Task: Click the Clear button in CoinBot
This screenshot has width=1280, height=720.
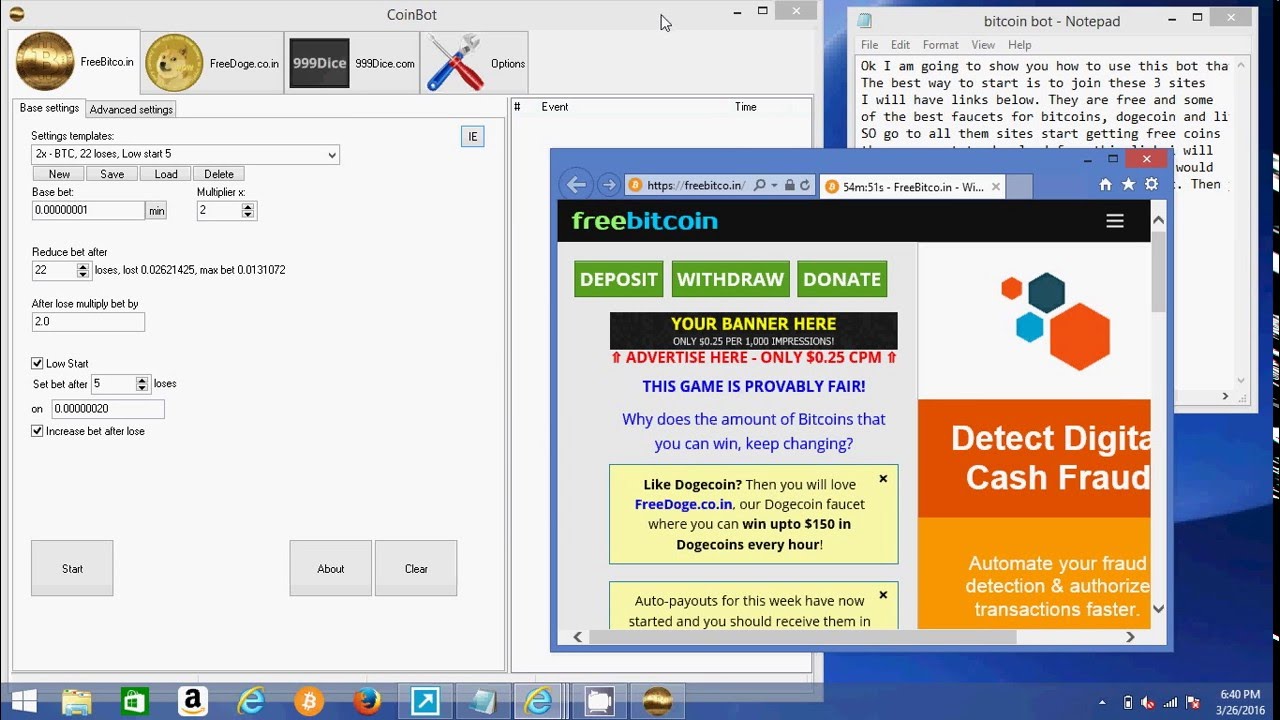Action: 416,568
